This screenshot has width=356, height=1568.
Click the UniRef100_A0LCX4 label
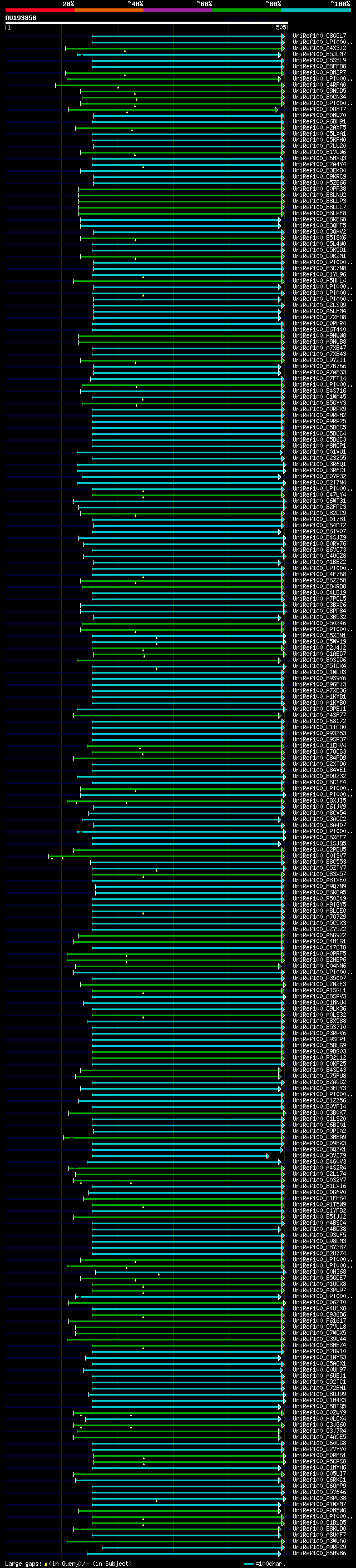tap(319, 1419)
